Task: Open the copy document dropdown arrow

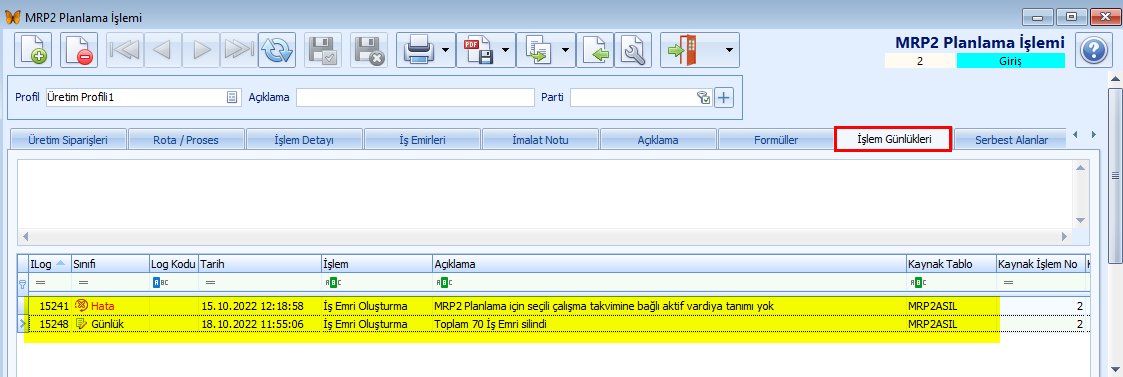Action: 565,50
